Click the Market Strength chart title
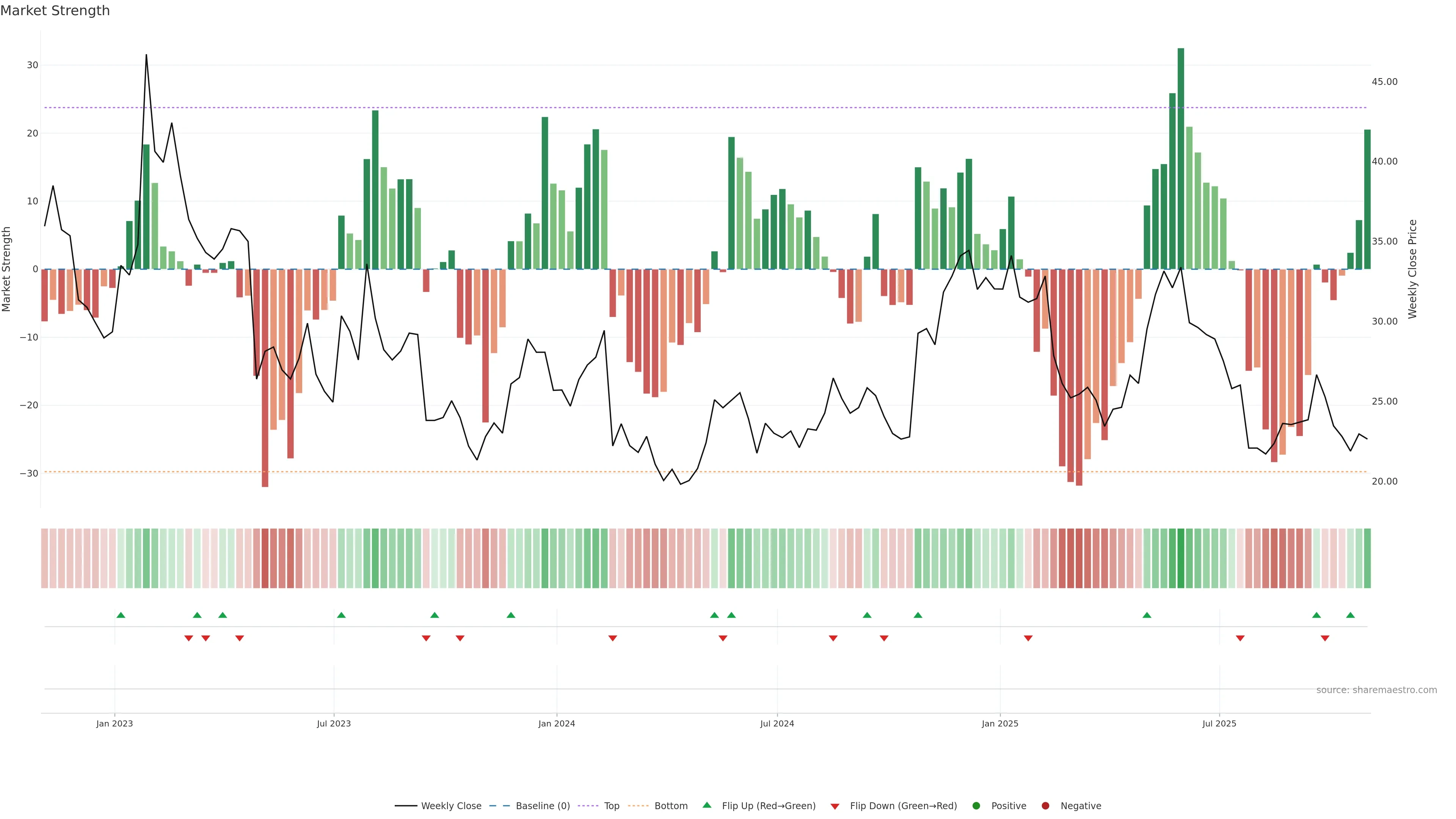Viewport: 1456px width, 819px height. click(55, 11)
